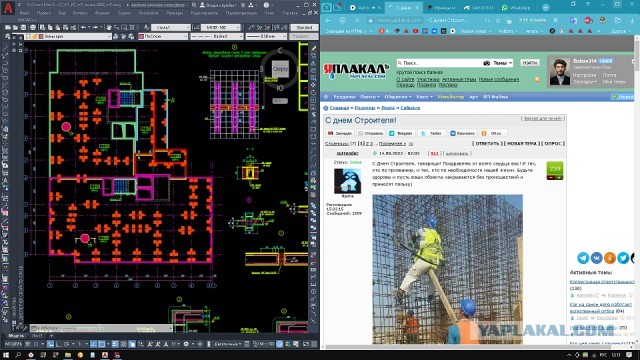Open Windows Start menu
The image size is (640, 360).
point(6,355)
